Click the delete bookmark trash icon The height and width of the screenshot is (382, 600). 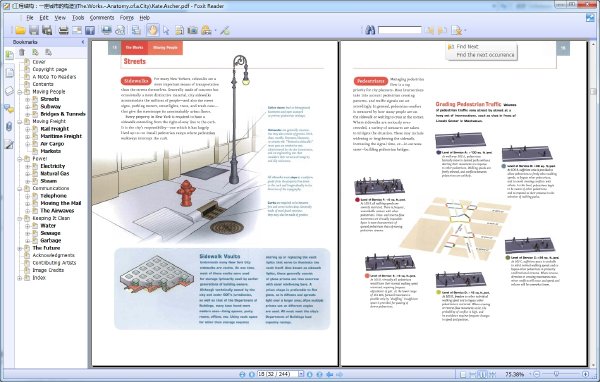click(22, 52)
